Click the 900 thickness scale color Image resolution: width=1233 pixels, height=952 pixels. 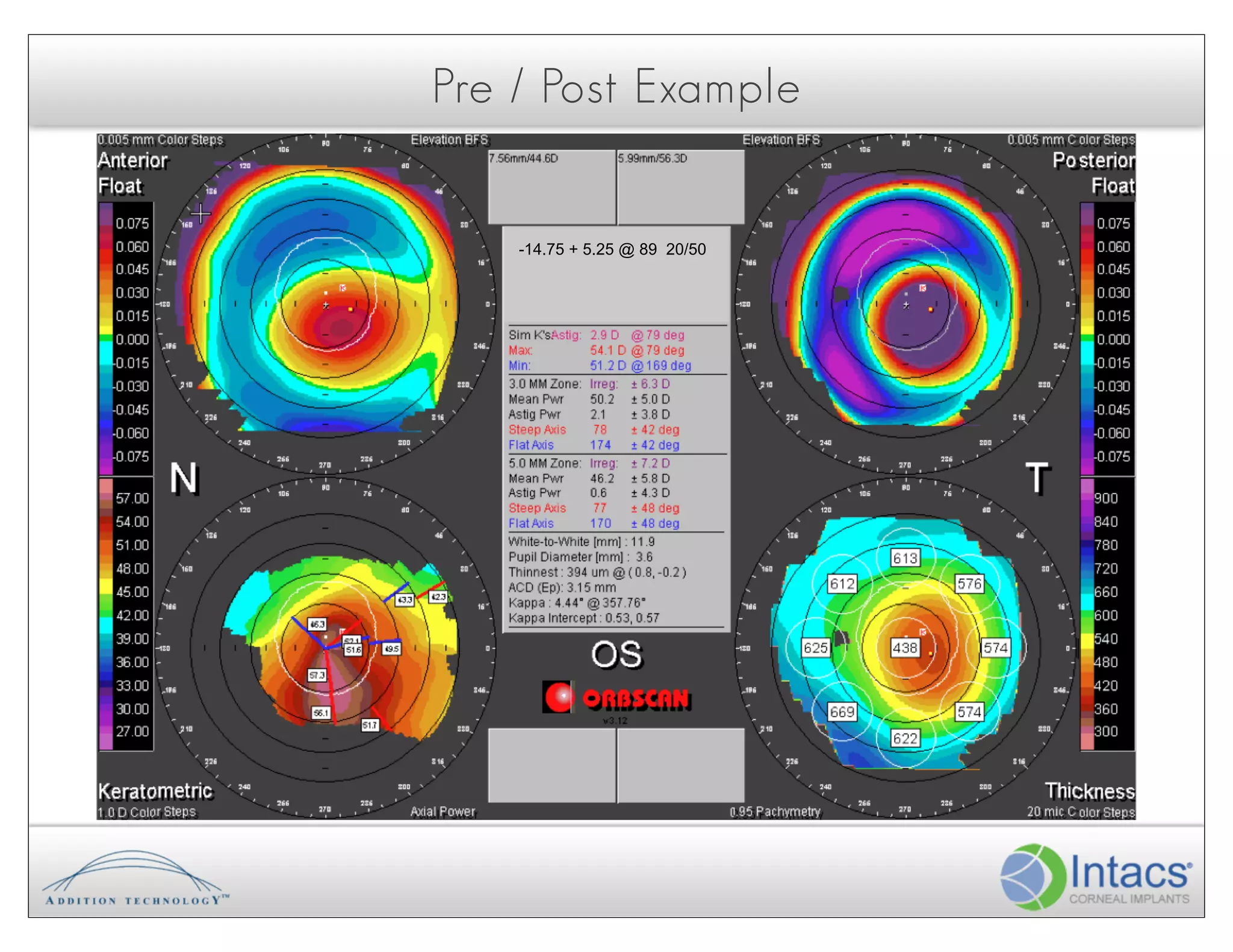[1087, 498]
